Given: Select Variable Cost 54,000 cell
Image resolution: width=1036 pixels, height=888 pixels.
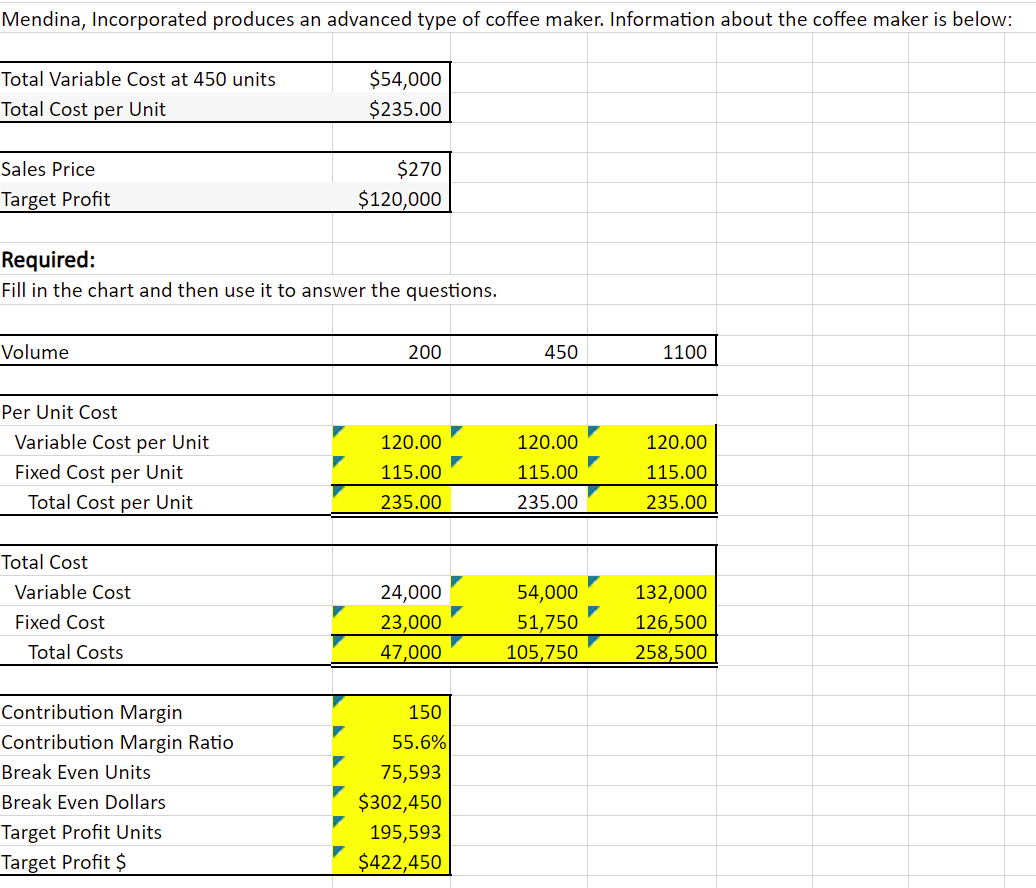Looking at the screenshot, I should point(519,591).
